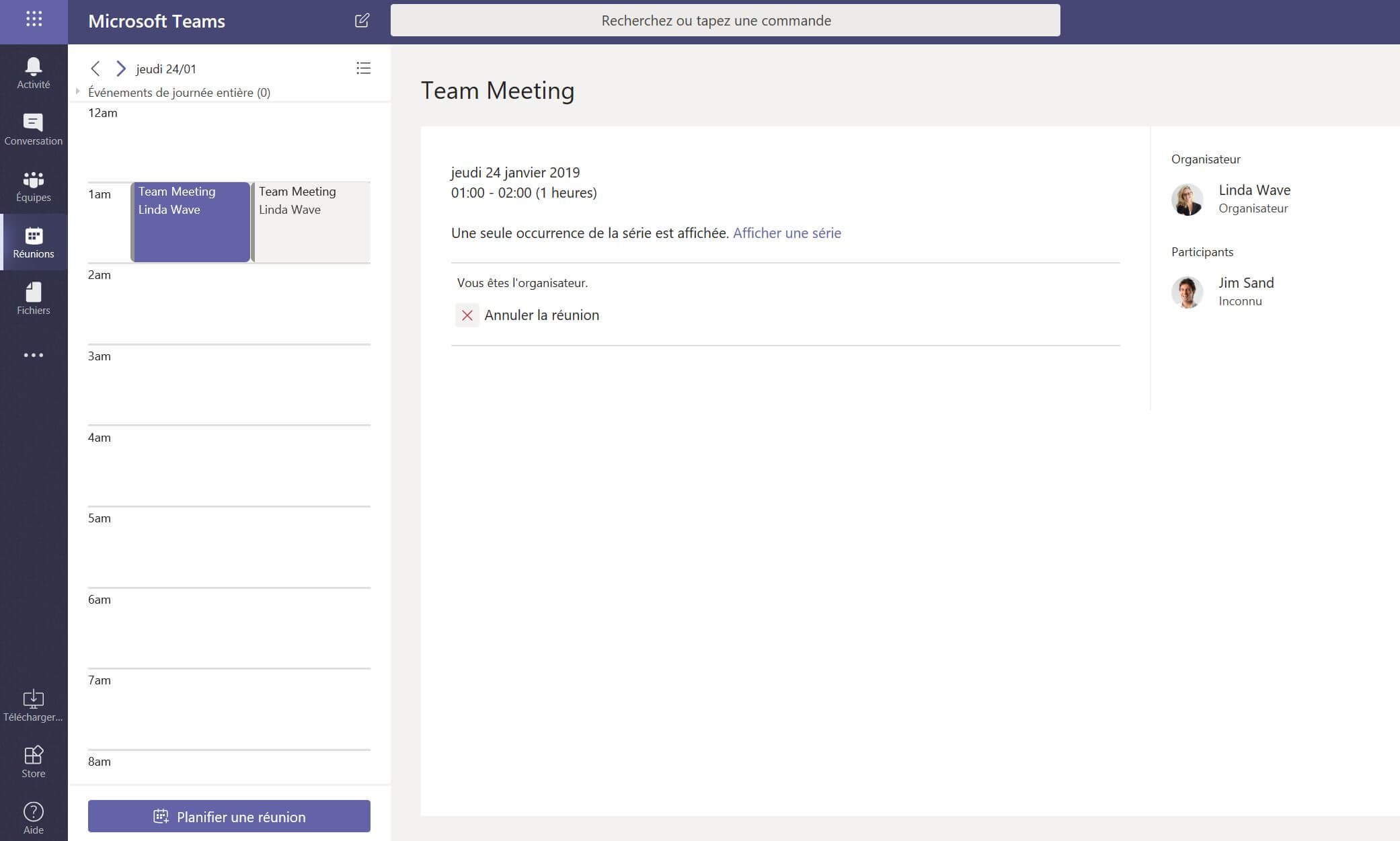Click the Afficher une série link

pos(787,233)
